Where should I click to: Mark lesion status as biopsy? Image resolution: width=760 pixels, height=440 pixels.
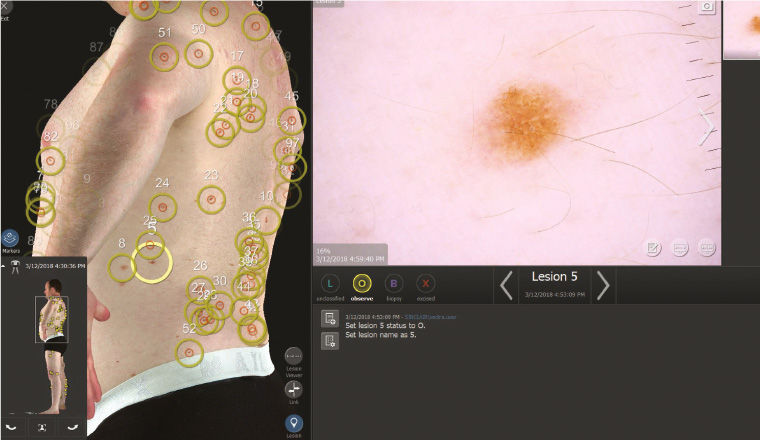pyautogui.click(x=393, y=285)
